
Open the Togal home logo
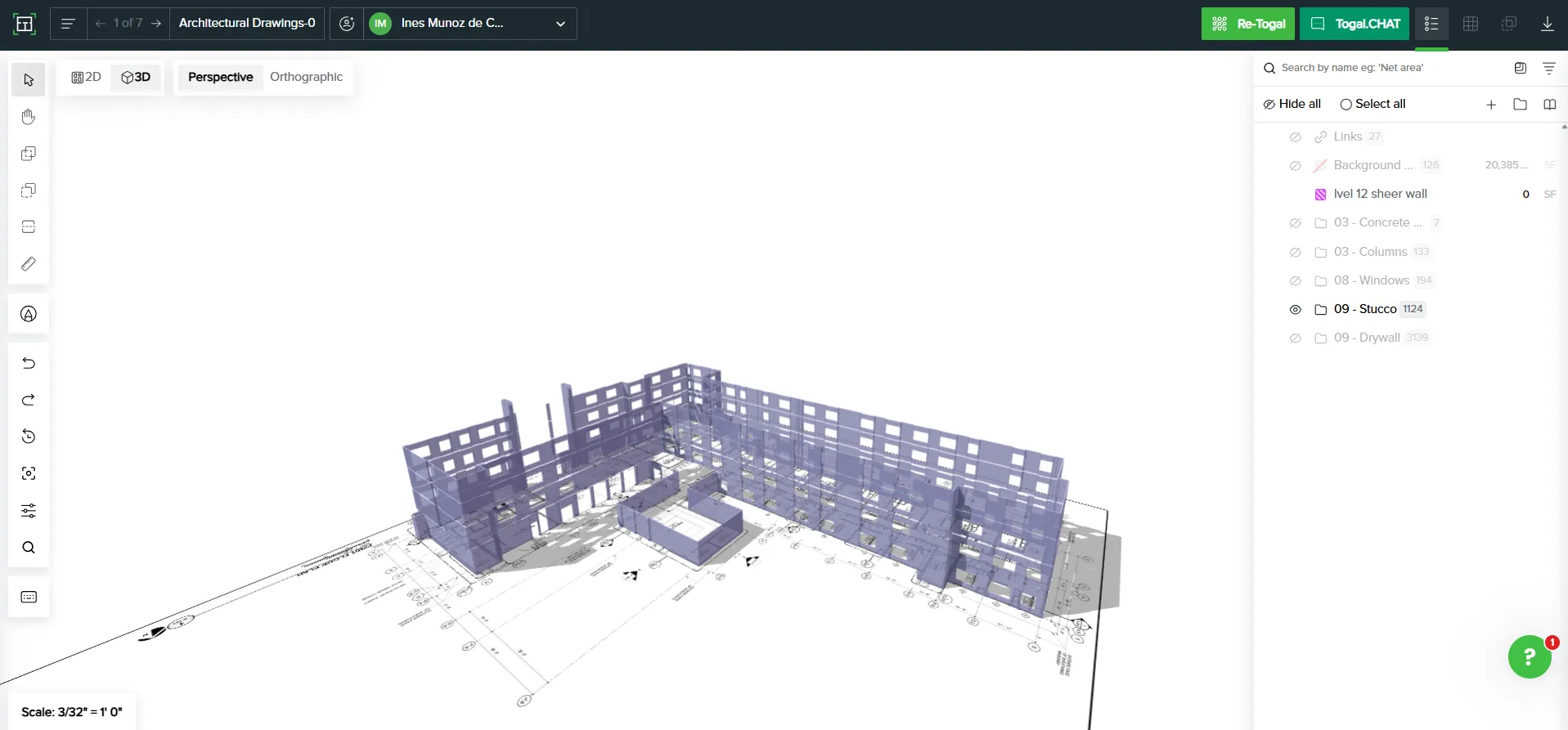(x=25, y=24)
